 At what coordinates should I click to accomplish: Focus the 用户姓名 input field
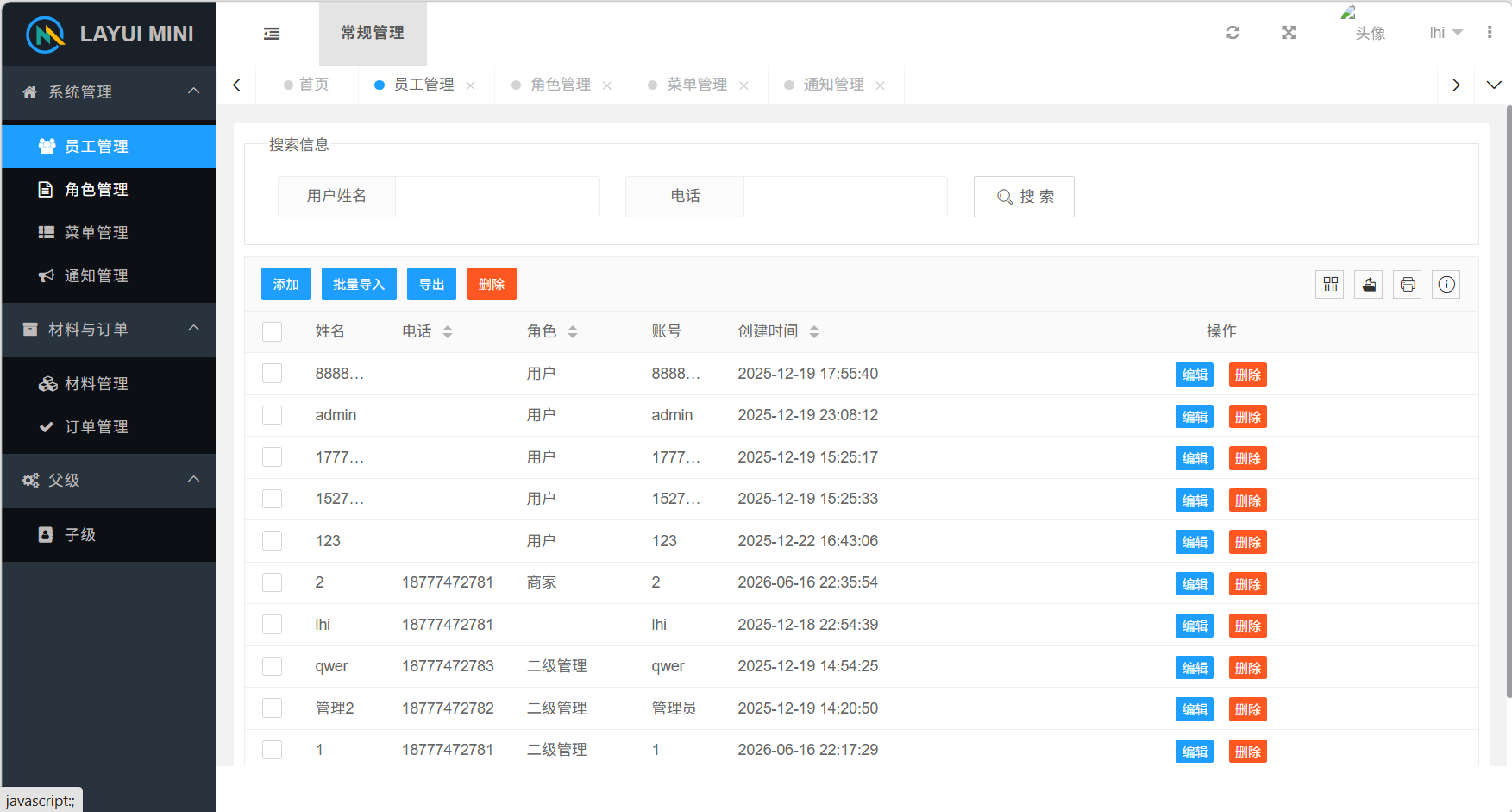tap(498, 197)
